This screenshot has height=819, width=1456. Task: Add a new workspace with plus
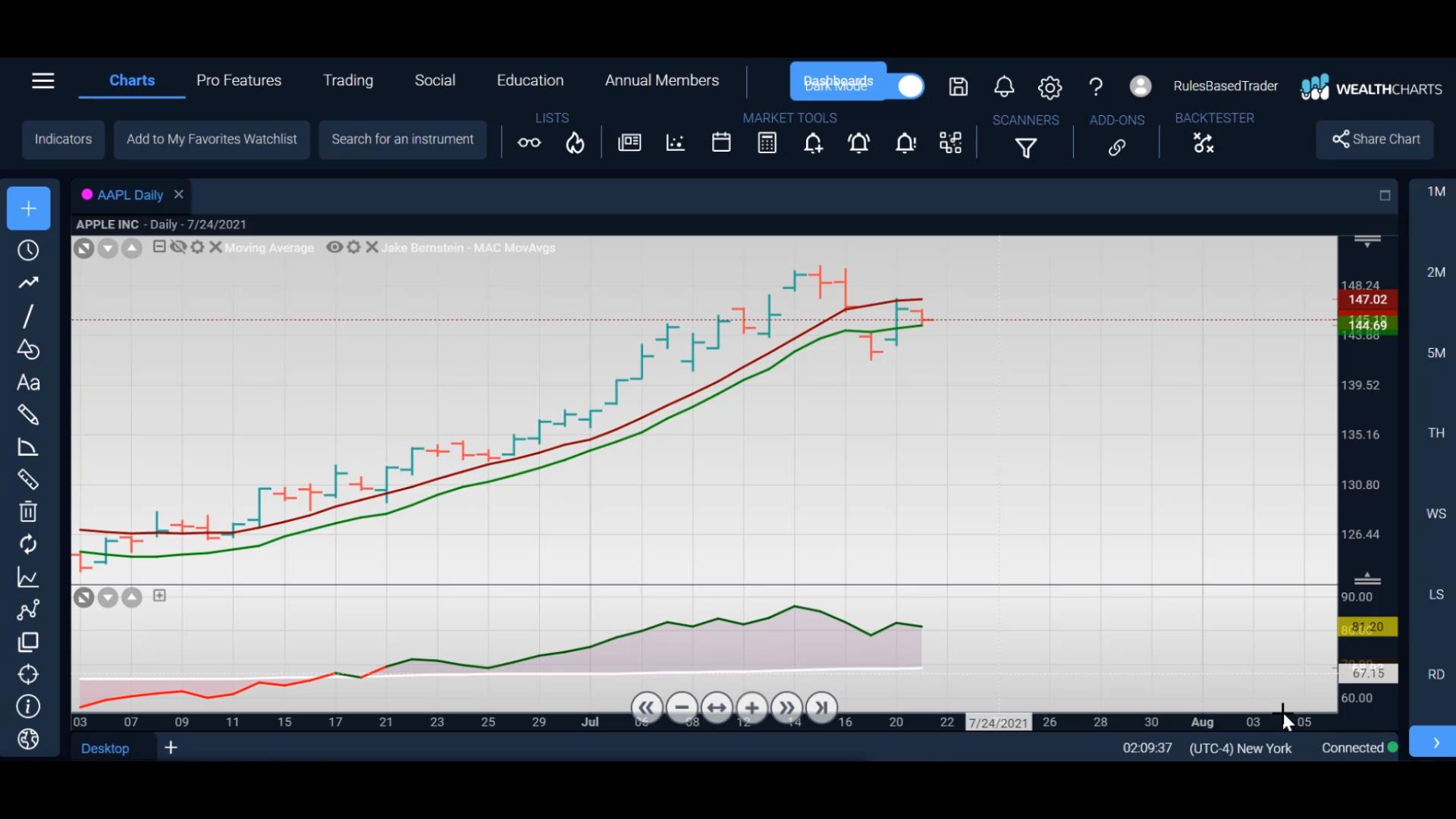click(171, 748)
